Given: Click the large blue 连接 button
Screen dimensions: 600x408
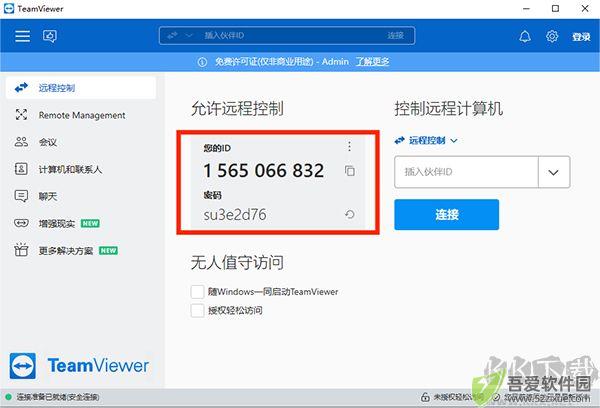Looking at the screenshot, I should [447, 214].
